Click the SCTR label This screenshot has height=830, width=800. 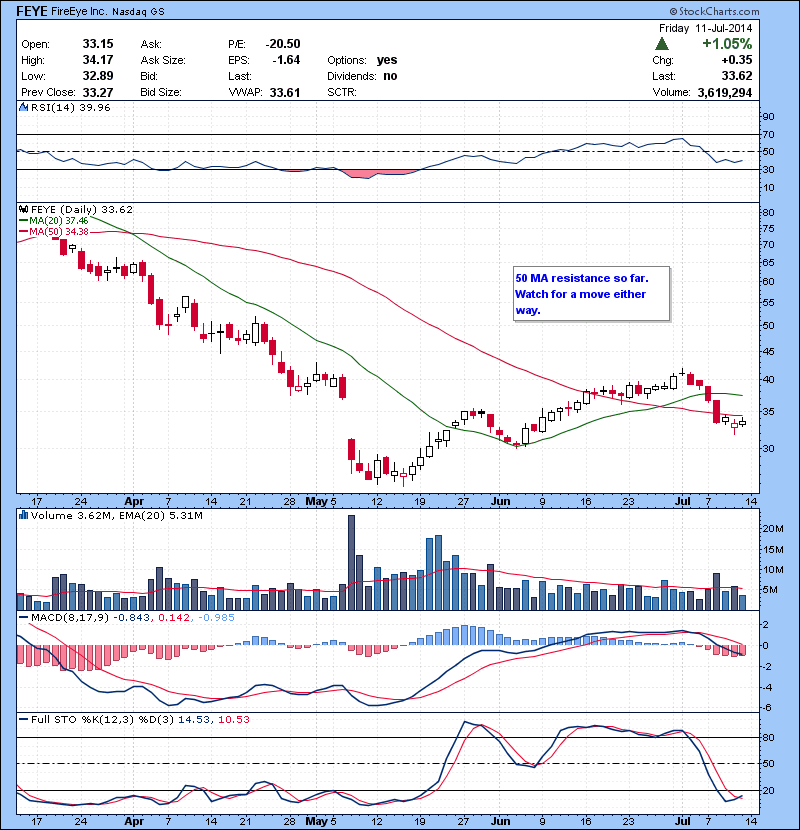coord(341,93)
